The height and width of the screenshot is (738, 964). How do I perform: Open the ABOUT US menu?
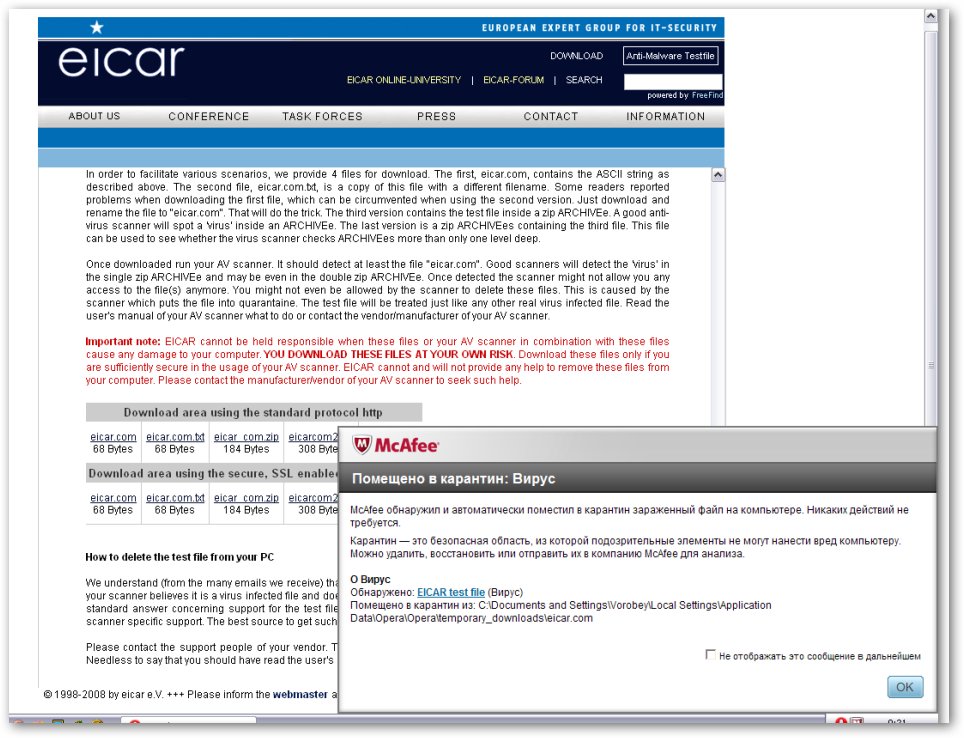[94, 116]
